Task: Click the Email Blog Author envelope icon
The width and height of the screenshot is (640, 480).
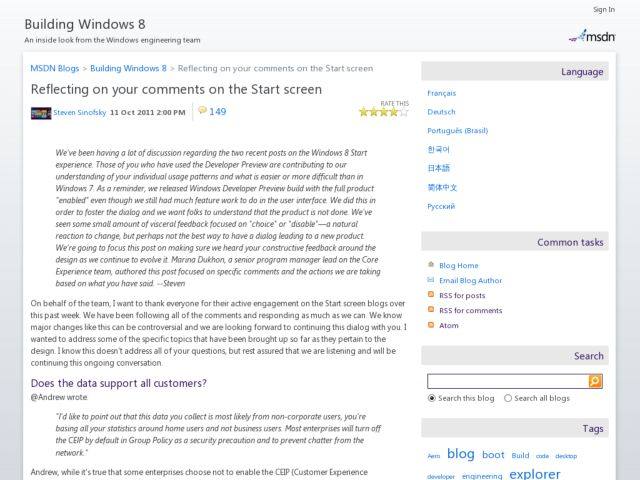Action: (x=430, y=281)
